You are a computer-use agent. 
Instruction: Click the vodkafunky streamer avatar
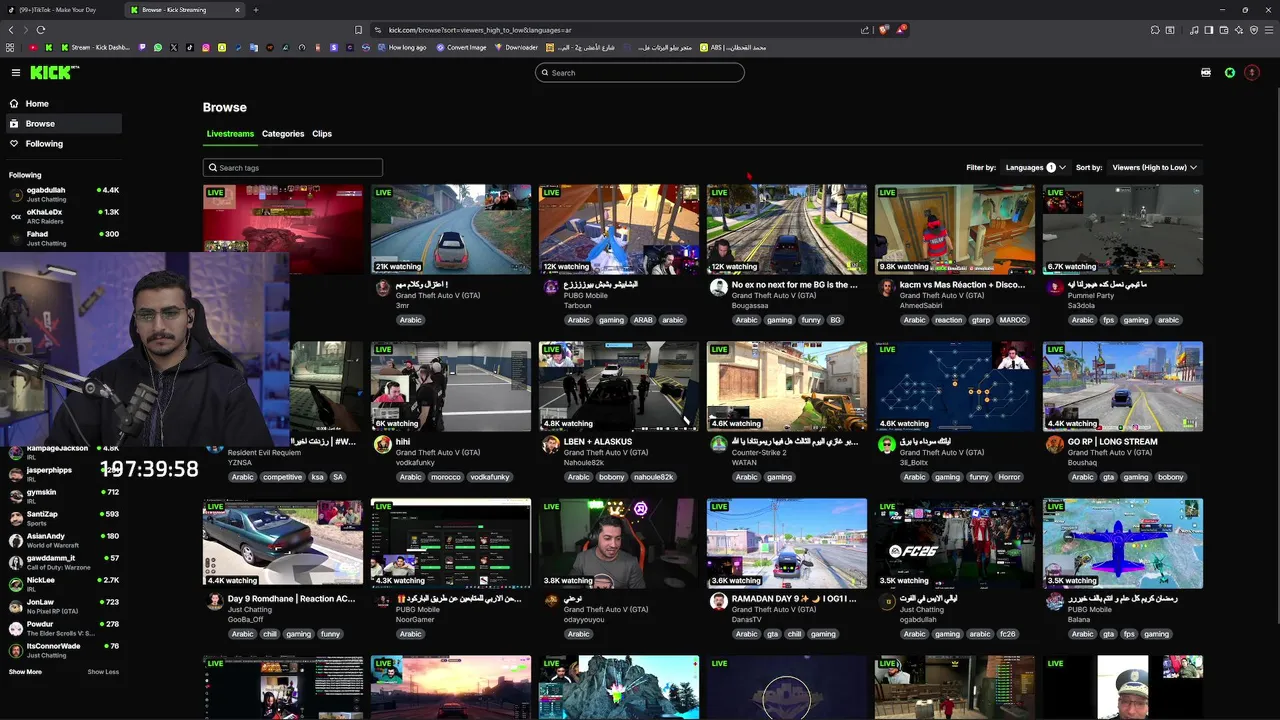click(382, 445)
